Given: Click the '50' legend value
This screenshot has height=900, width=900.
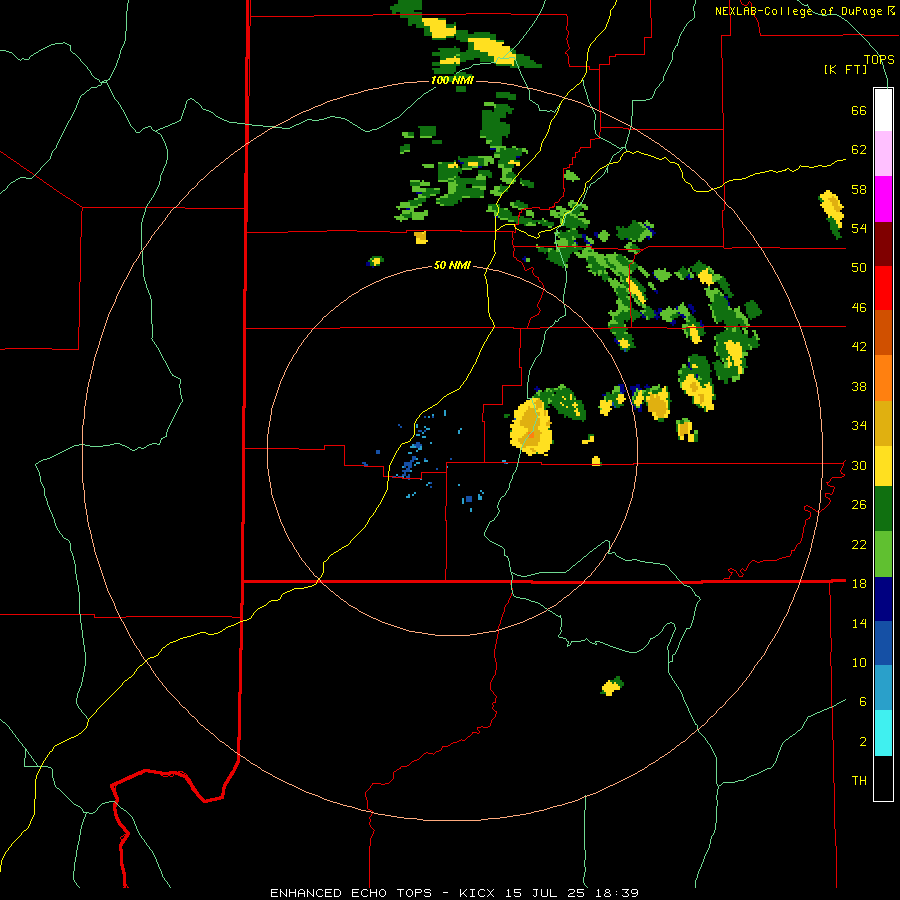Looking at the screenshot, I should click(859, 268).
